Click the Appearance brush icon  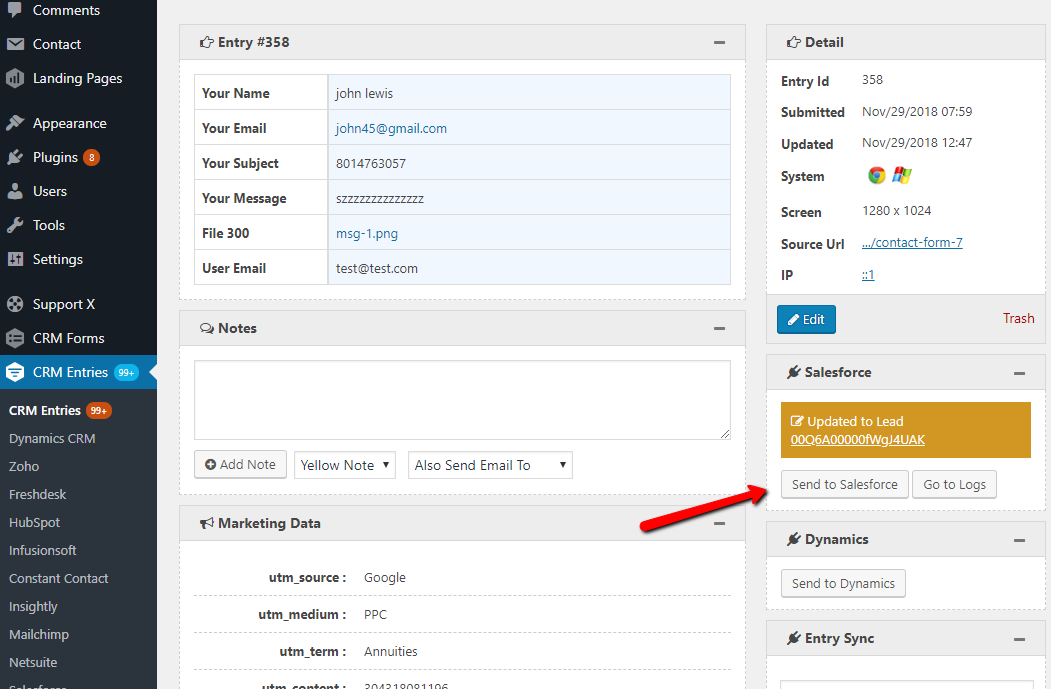coord(15,123)
